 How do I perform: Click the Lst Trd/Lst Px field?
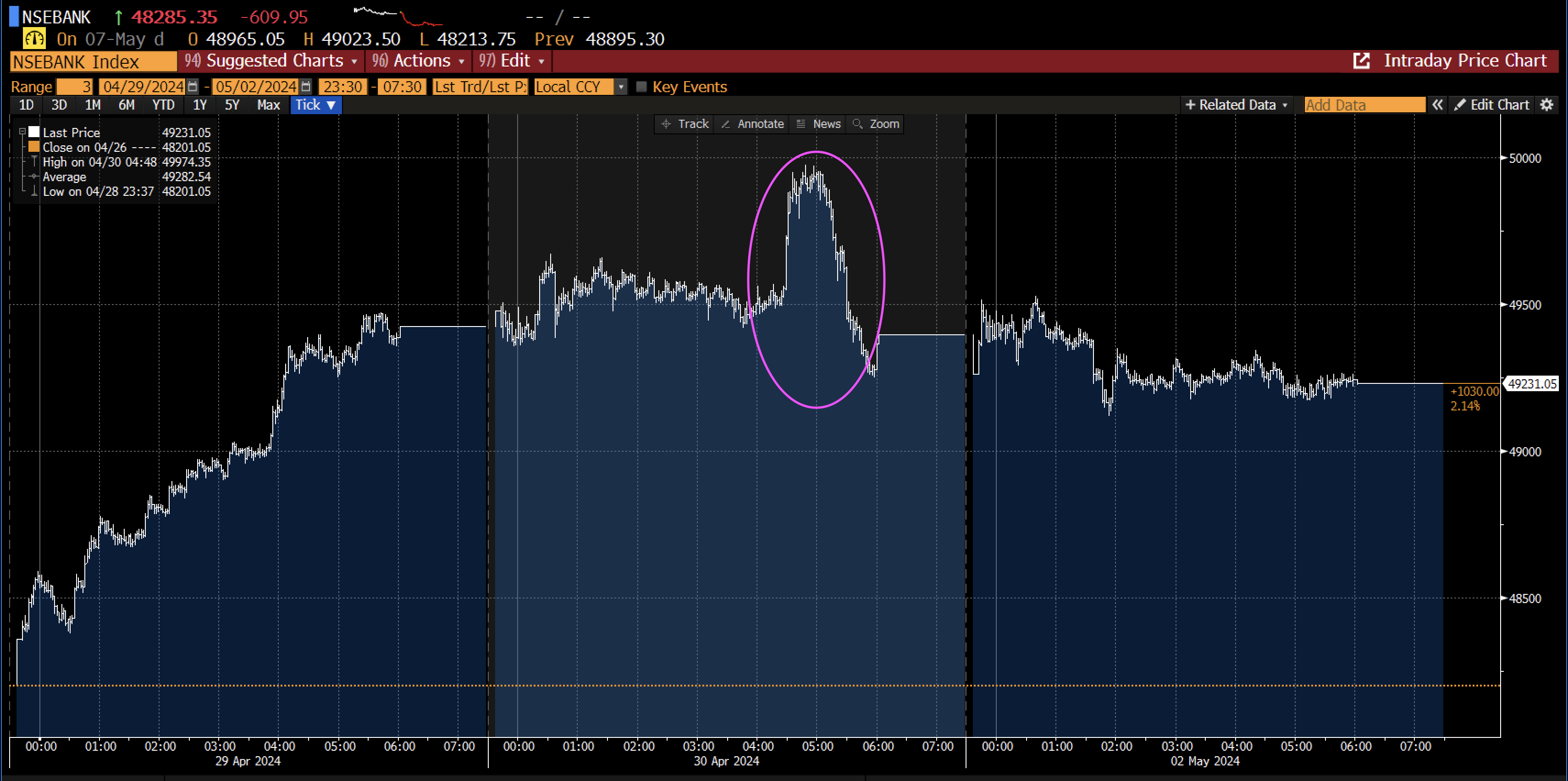click(x=480, y=86)
